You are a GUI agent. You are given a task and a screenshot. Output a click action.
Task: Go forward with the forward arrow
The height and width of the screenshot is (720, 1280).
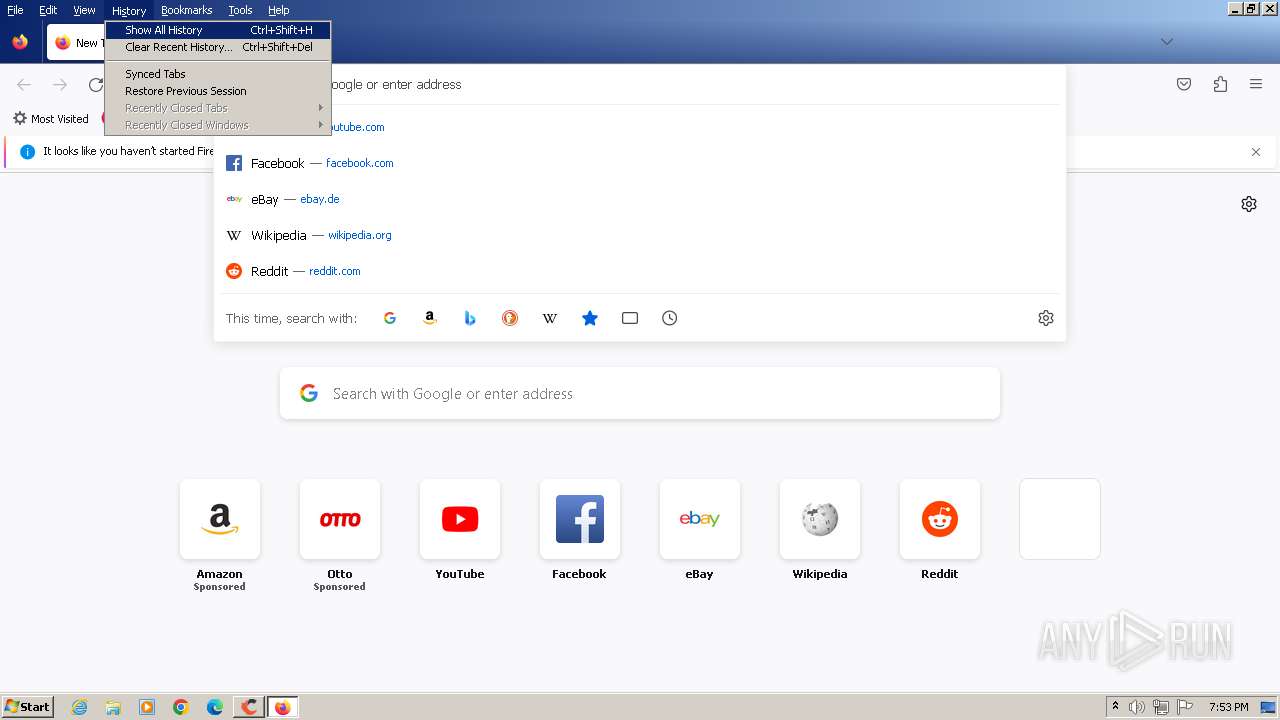(60, 85)
